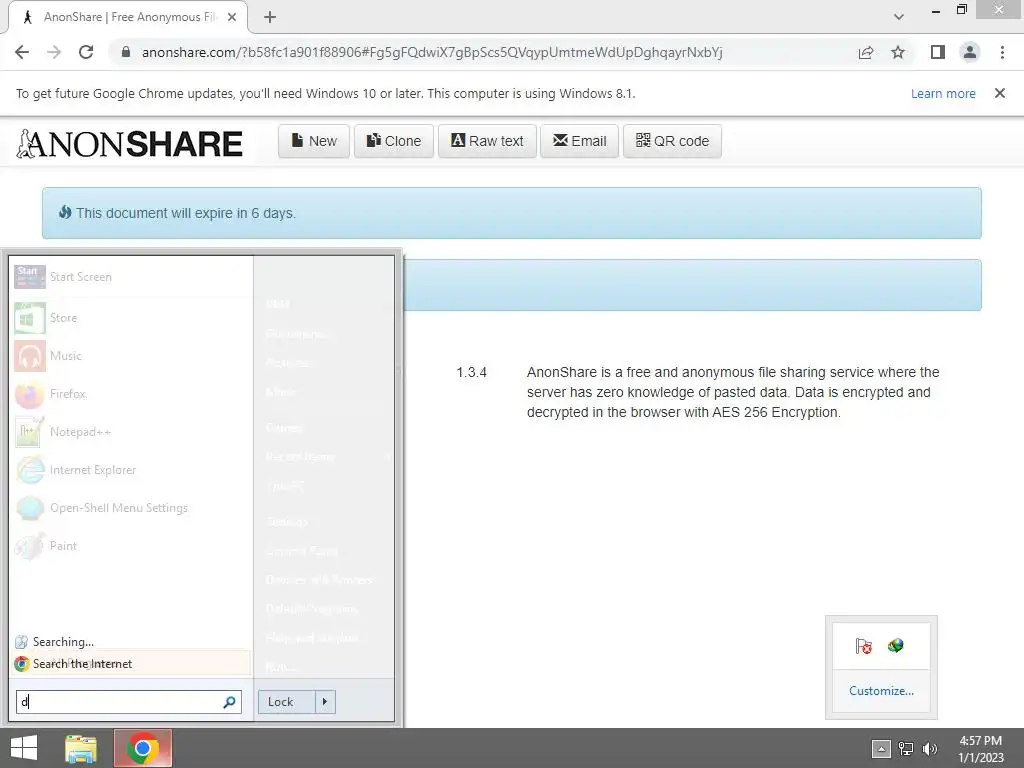Open the network status tray icon
The width and height of the screenshot is (1024, 768).
906,748
